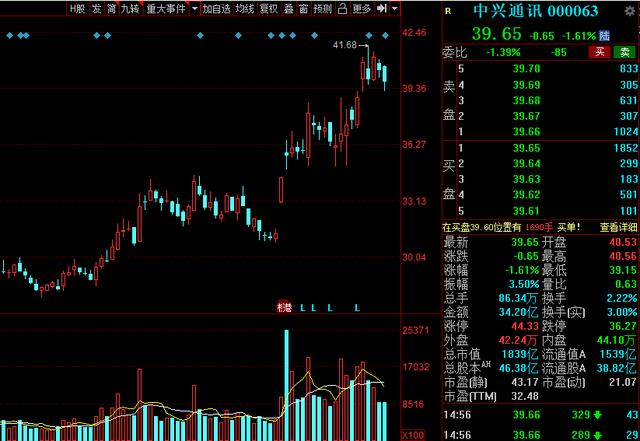The image size is (640, 441).
Task: Click the 市盈(TTM) value 32.48
Action: coord(525,396)
